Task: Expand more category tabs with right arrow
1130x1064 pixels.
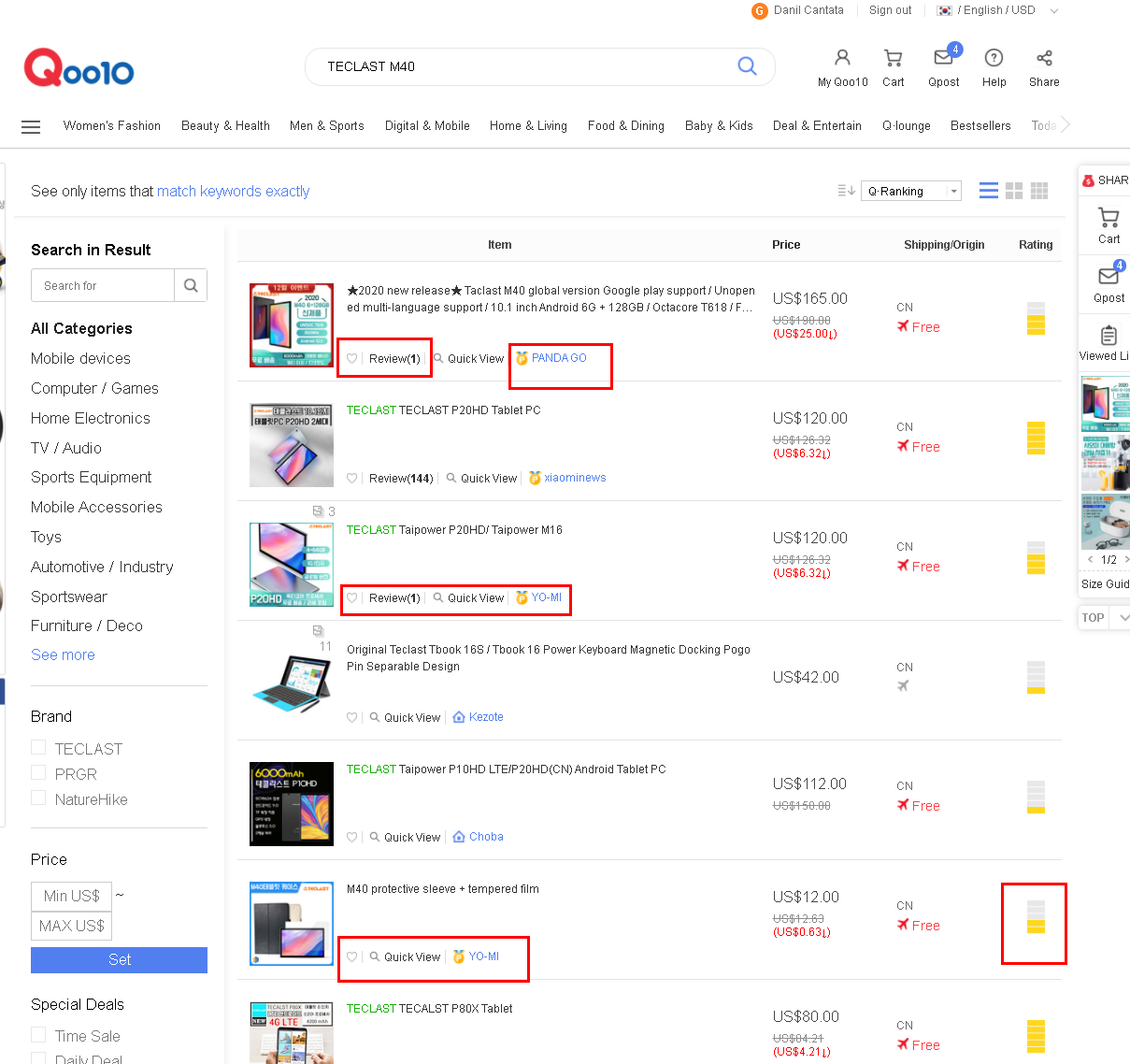Action: pyautogui.click(x=1065, y=125)
